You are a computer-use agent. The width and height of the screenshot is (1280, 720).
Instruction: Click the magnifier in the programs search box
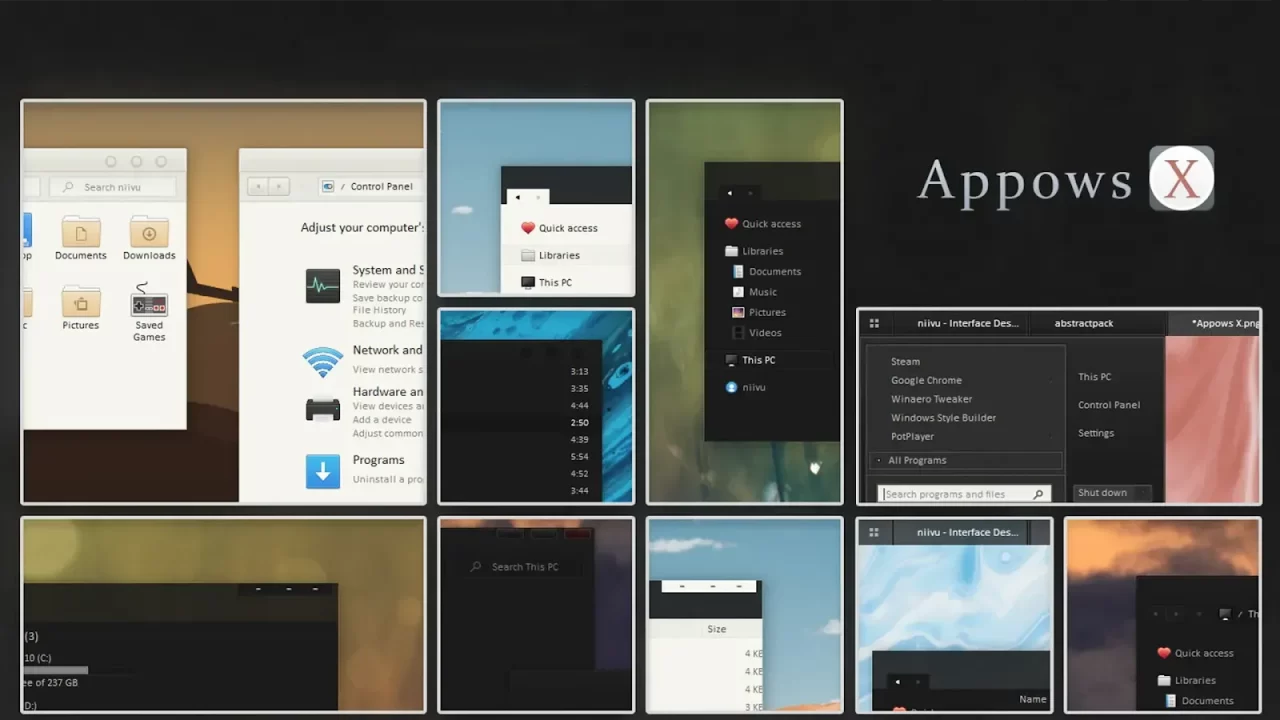(x=1038, y=494)
